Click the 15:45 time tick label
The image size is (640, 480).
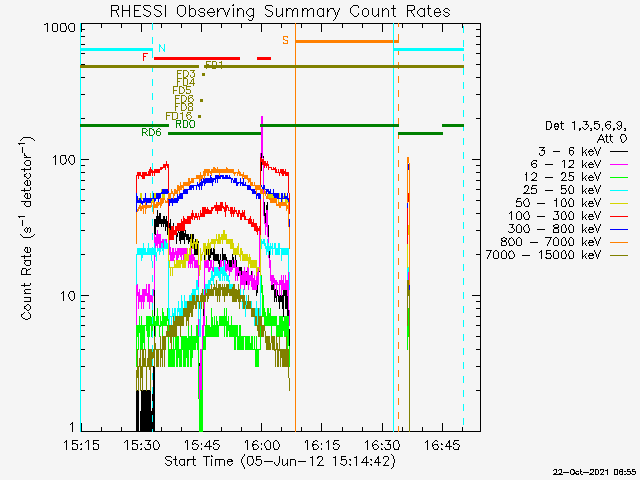click(202, 445)
